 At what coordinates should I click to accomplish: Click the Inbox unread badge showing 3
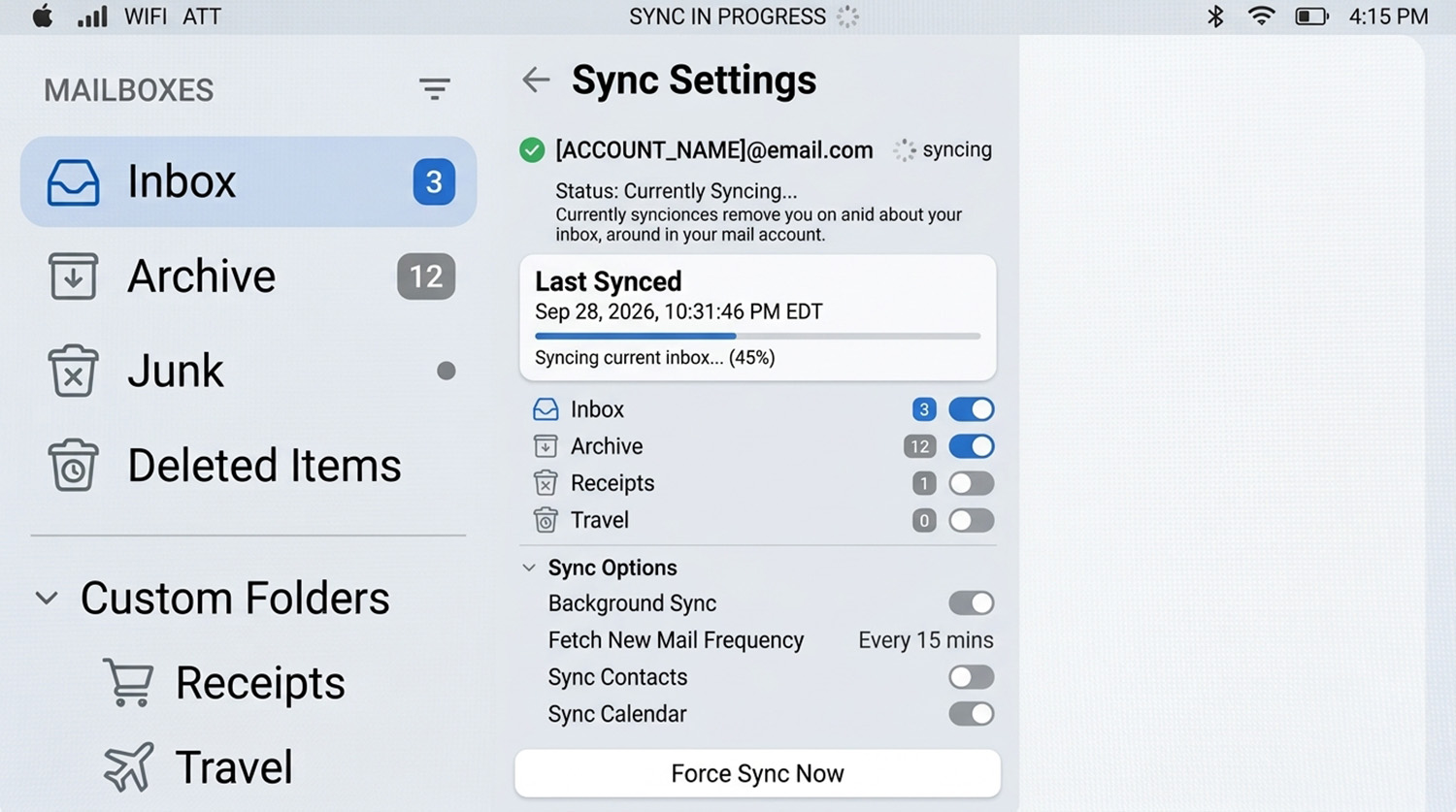click(x=434, y=181)
